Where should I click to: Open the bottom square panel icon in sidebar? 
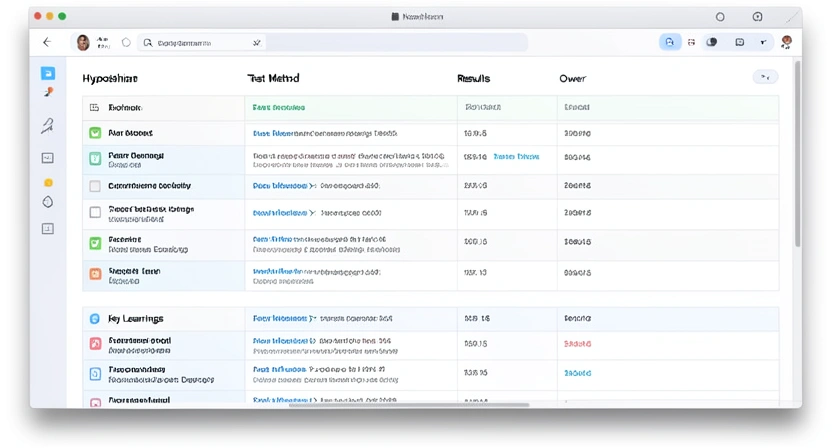point(48,229)
